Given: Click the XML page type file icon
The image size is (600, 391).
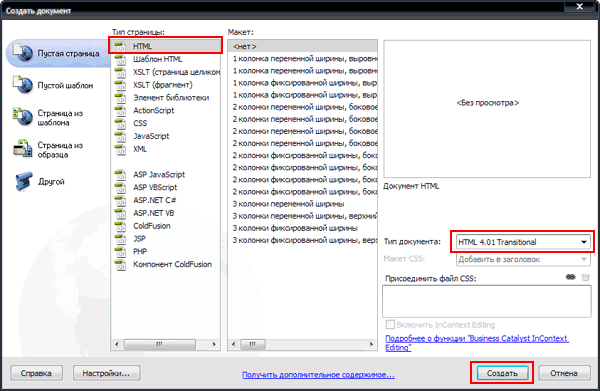Looking at the screenshot, I should 121,149.
